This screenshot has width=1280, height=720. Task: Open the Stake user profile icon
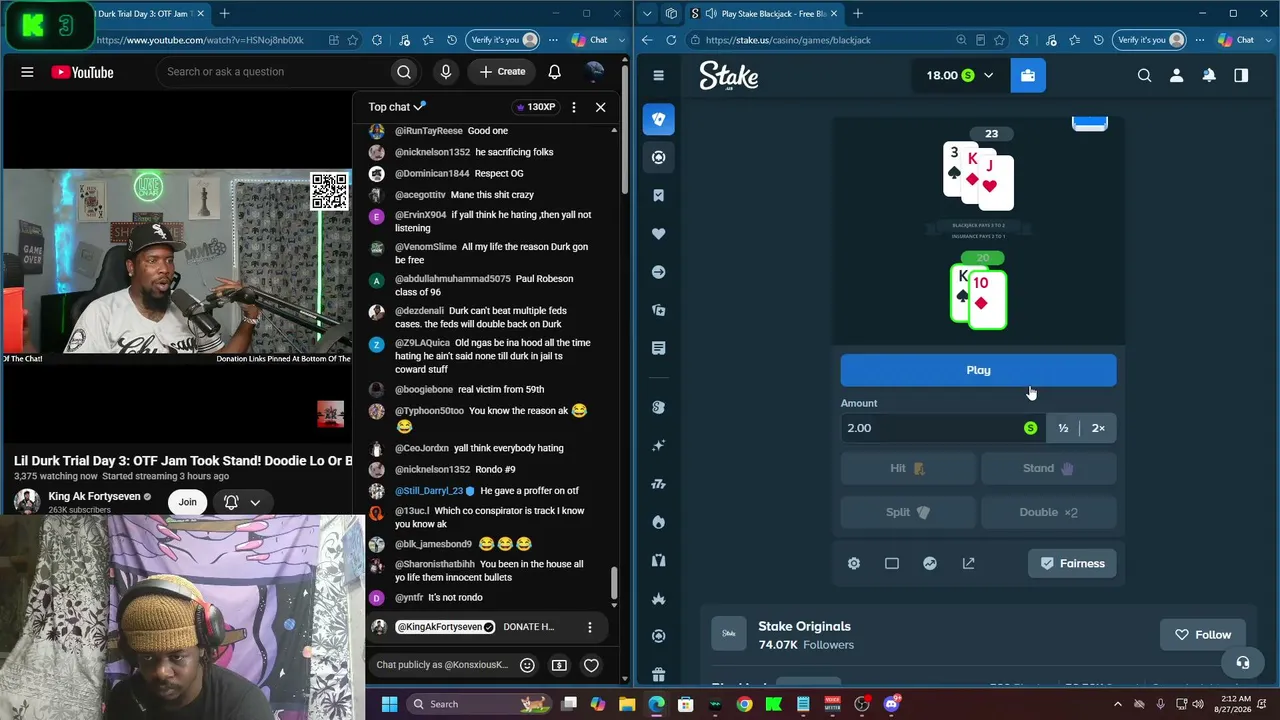click(x=1177, y=75)
